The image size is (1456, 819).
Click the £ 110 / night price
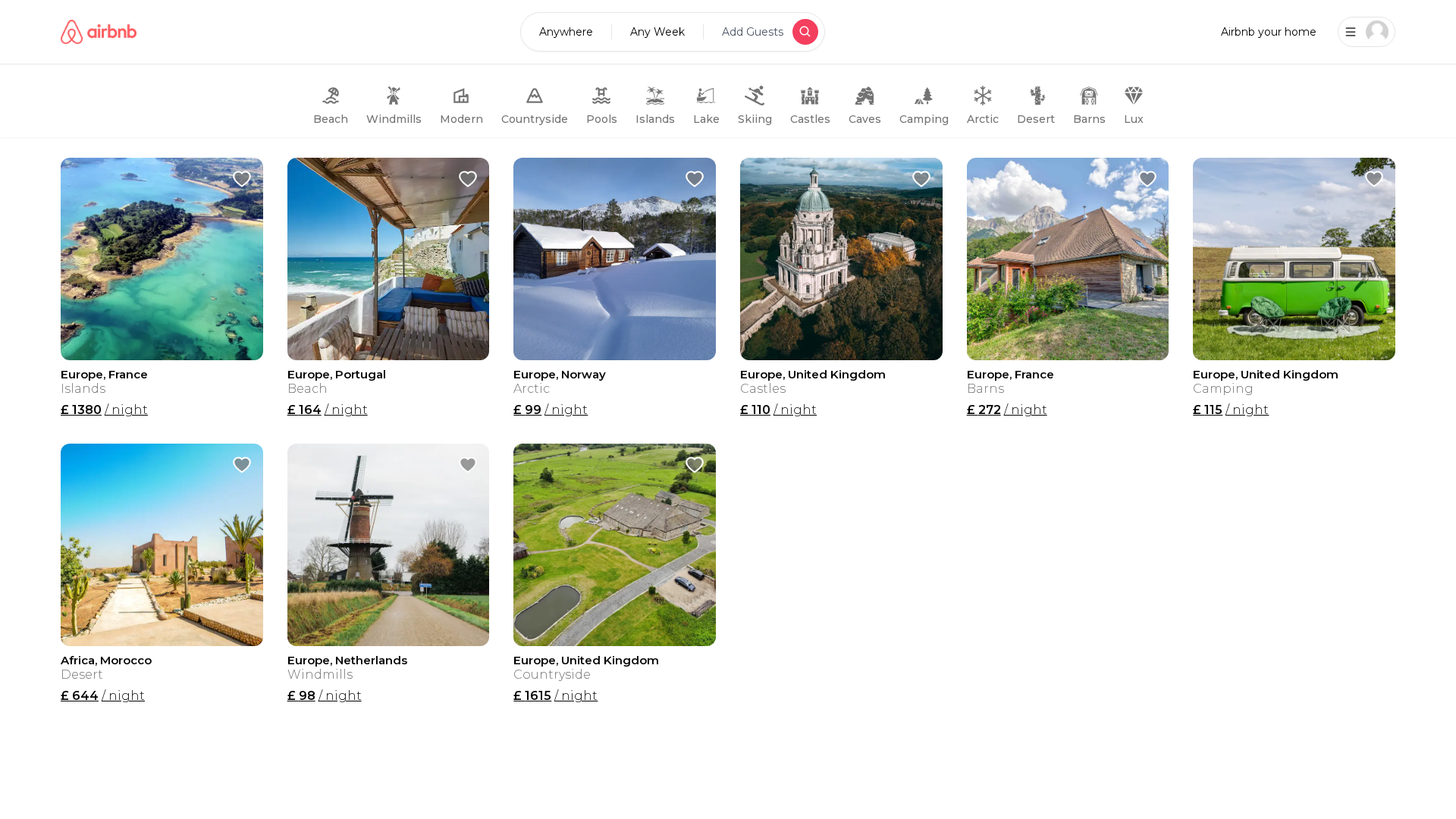[778, 409]
